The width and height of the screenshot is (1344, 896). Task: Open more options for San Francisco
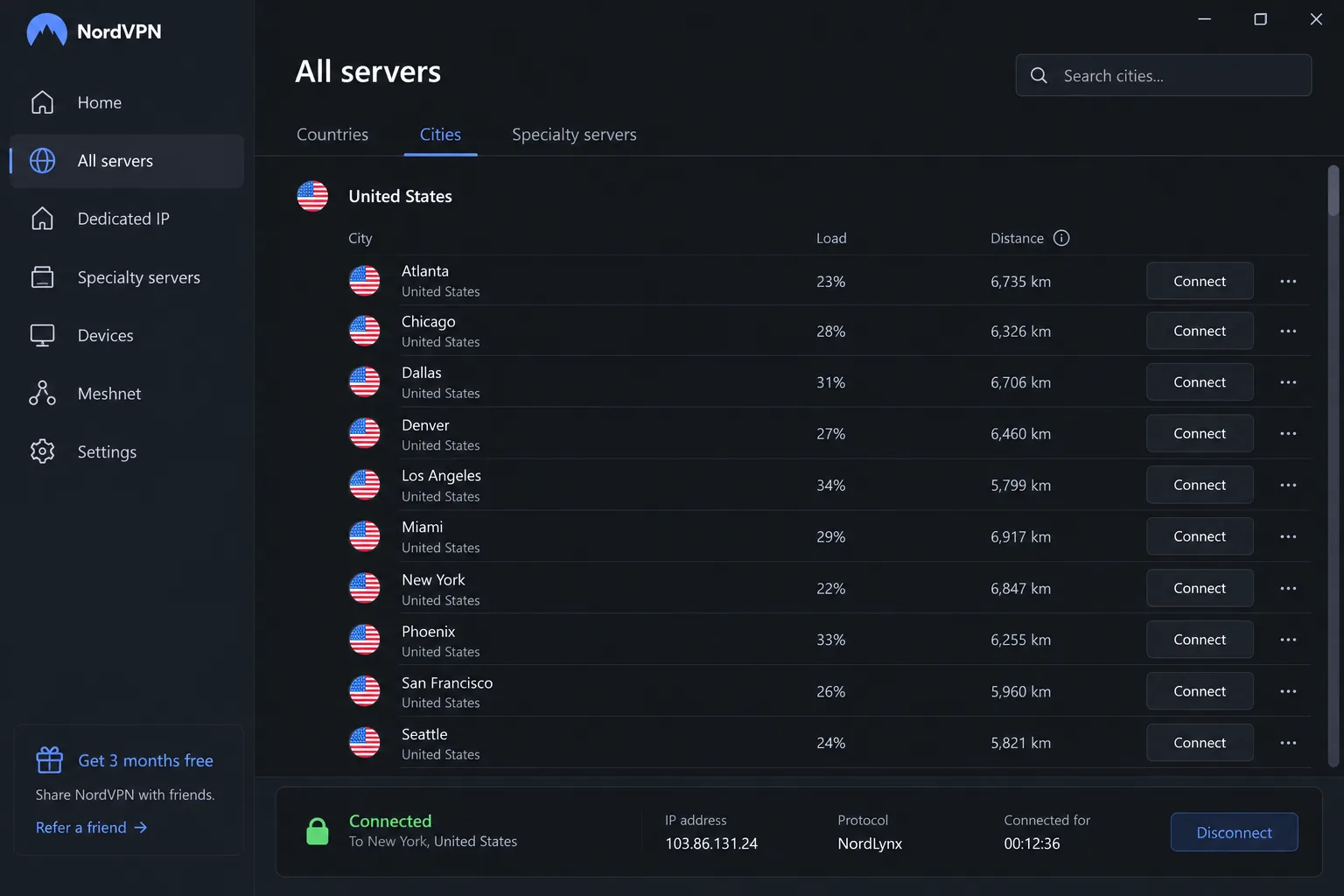click(x=1288, y=691)
